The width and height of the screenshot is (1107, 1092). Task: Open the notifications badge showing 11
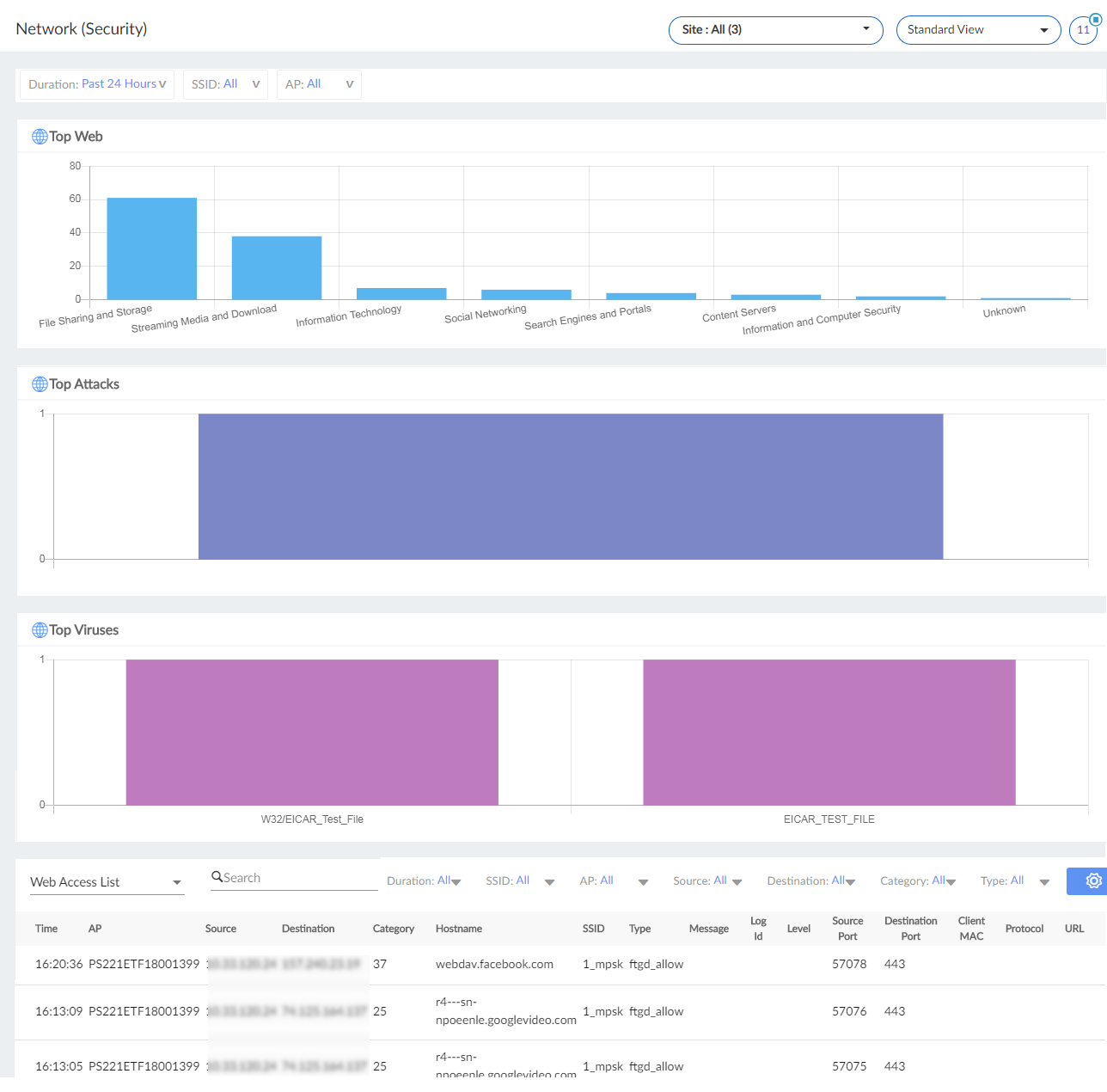pos(1082,29)
